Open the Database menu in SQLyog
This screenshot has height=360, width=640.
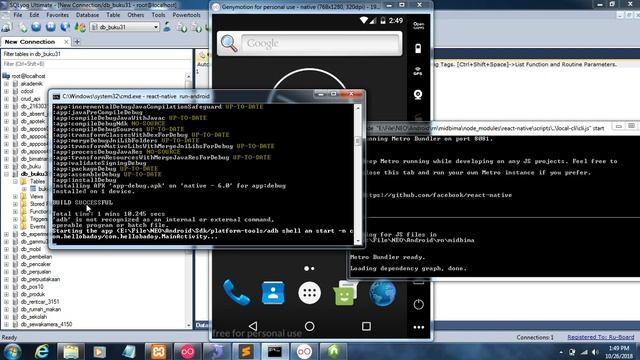(87, 15)
